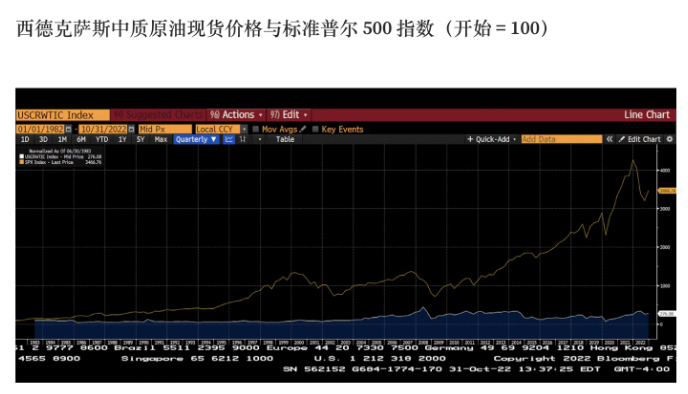Click the Chinese chart heading above the terminal

pyautogui.click(x=283, y=28)
